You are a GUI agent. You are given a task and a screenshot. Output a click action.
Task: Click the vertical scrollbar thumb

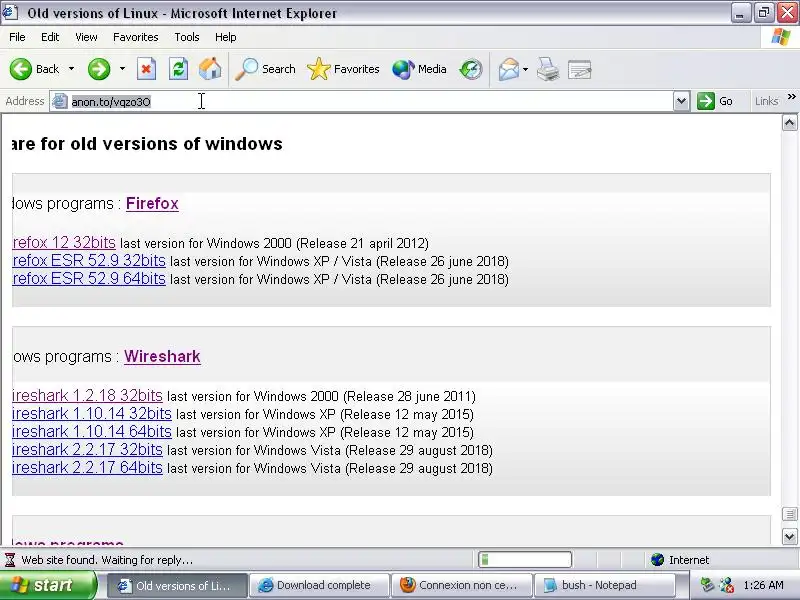(789, 514)
